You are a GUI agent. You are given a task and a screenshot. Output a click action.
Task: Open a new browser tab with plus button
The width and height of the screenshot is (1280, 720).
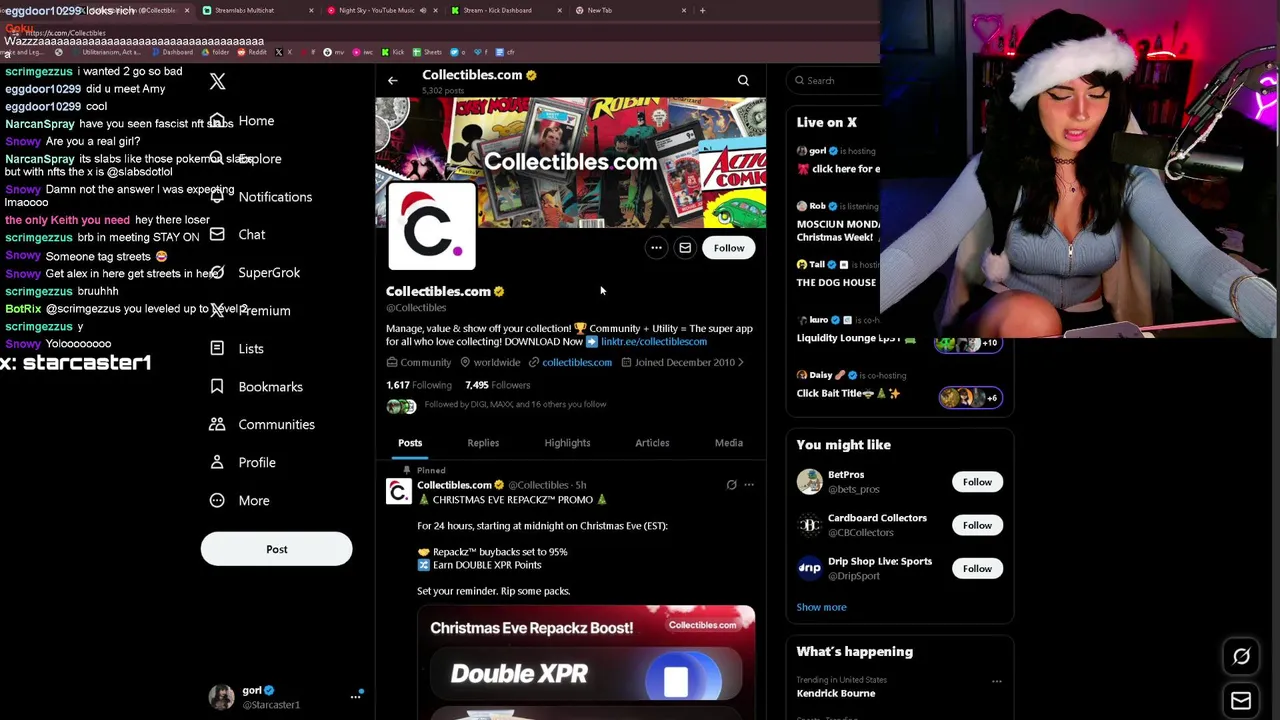pyautogui.click(x=702, y=10)
